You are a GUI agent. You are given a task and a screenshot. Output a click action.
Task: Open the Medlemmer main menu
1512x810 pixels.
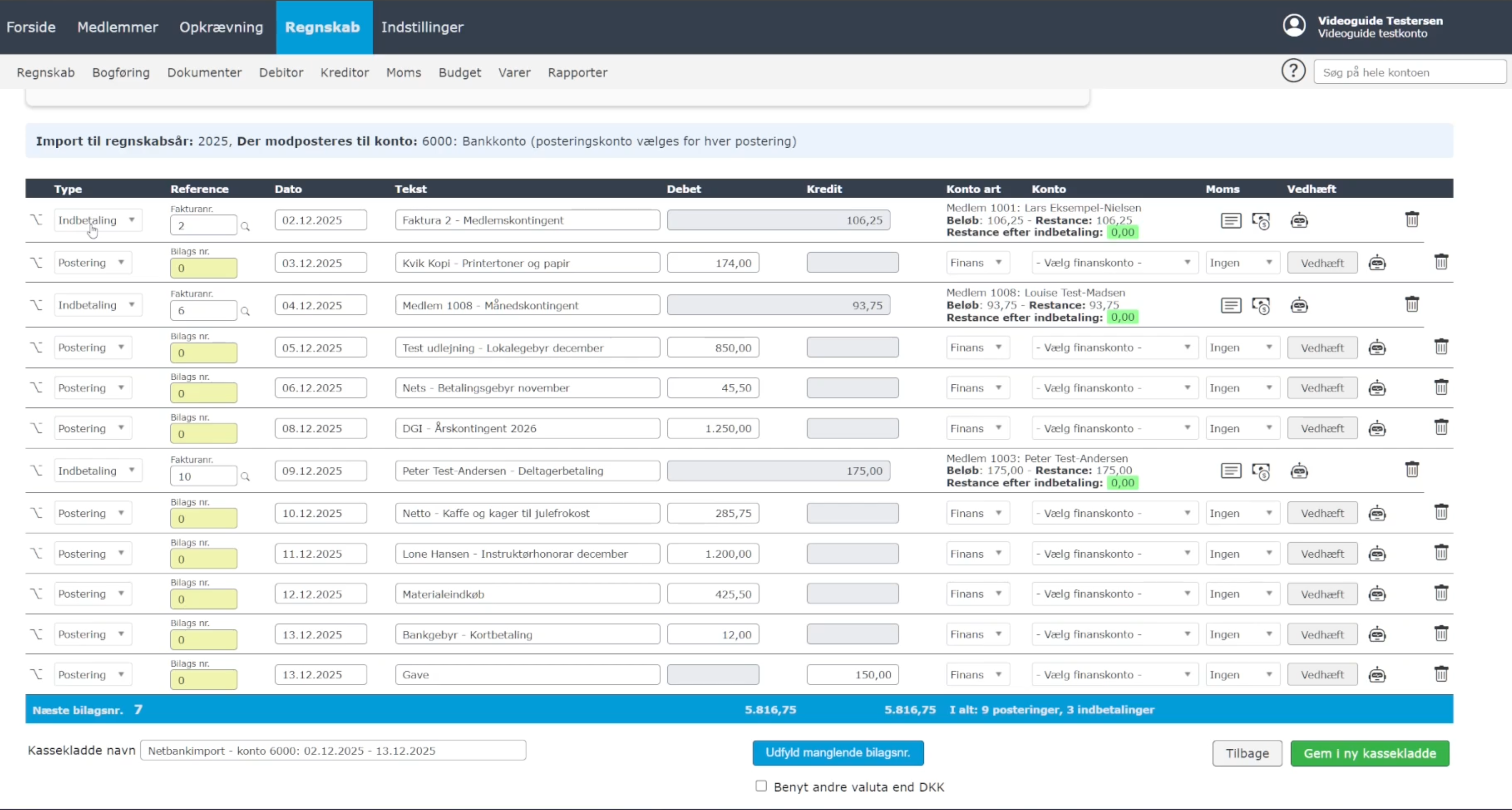118,27
